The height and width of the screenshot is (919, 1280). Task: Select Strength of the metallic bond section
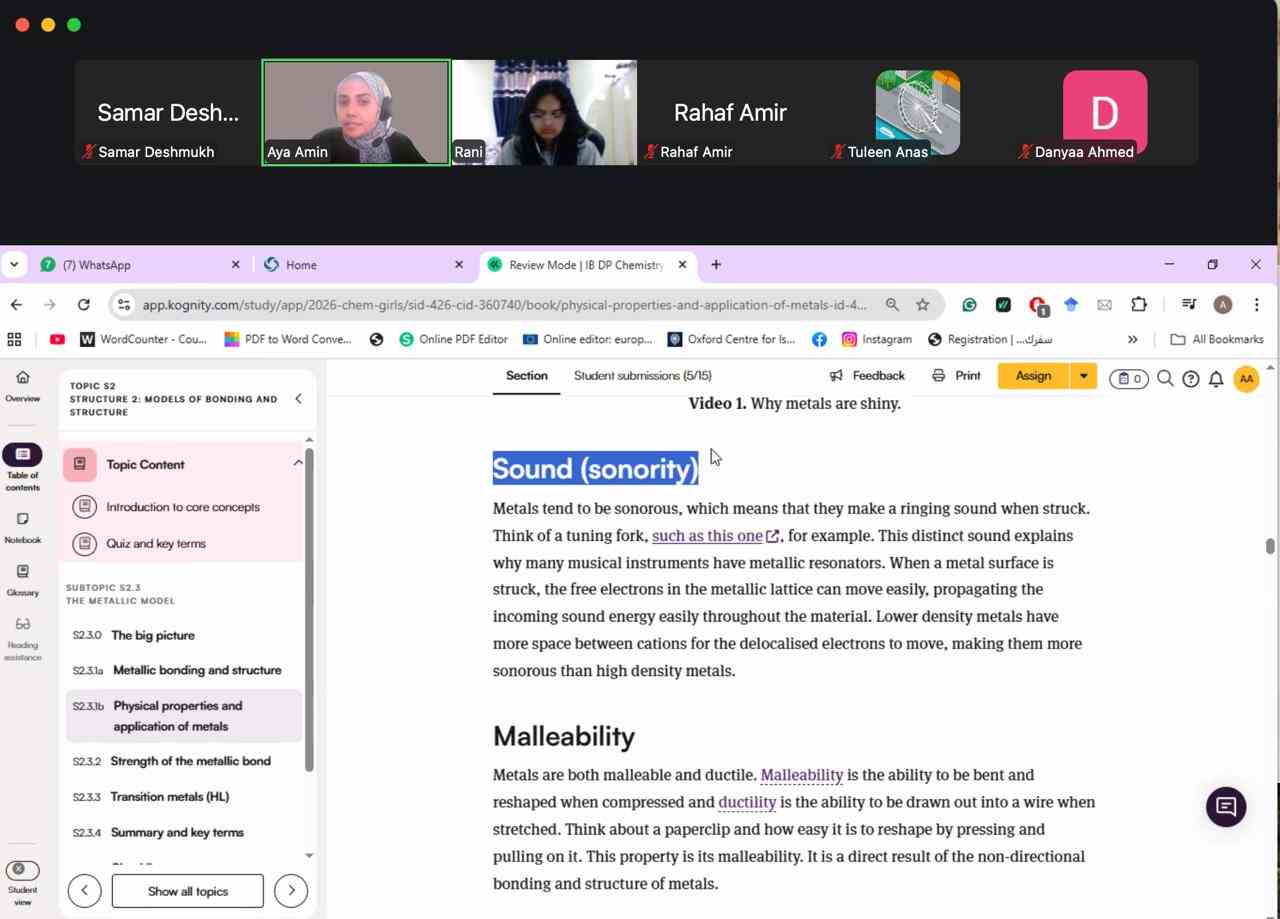190,761
